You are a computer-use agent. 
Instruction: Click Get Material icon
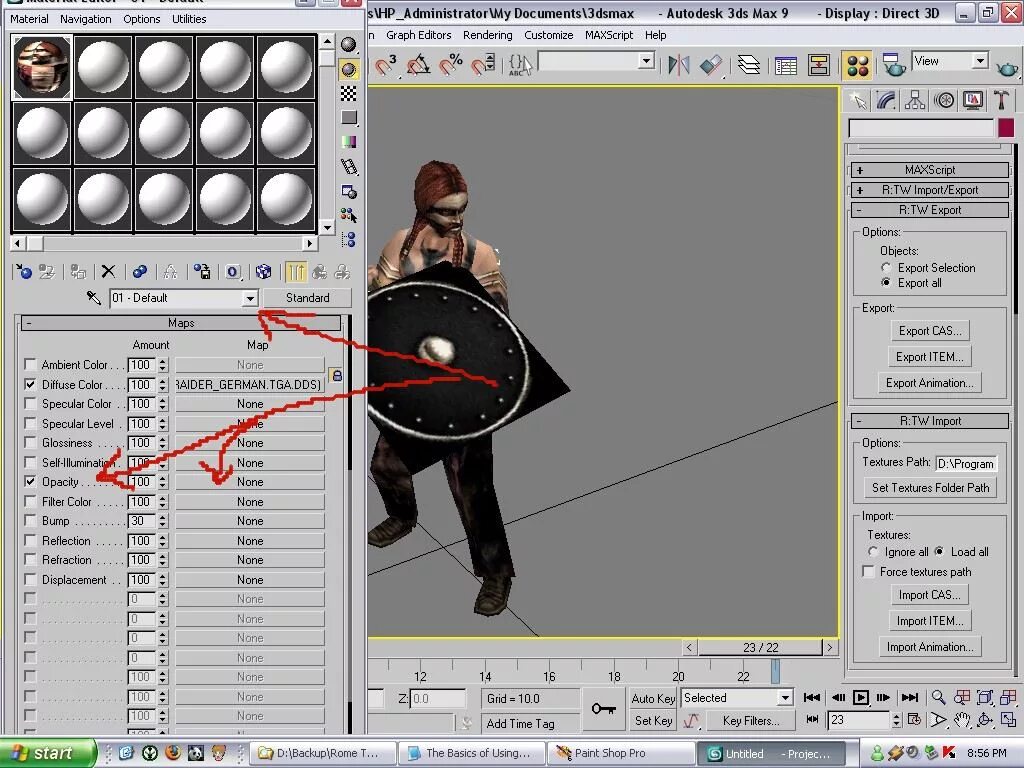[x=24, y=271]
